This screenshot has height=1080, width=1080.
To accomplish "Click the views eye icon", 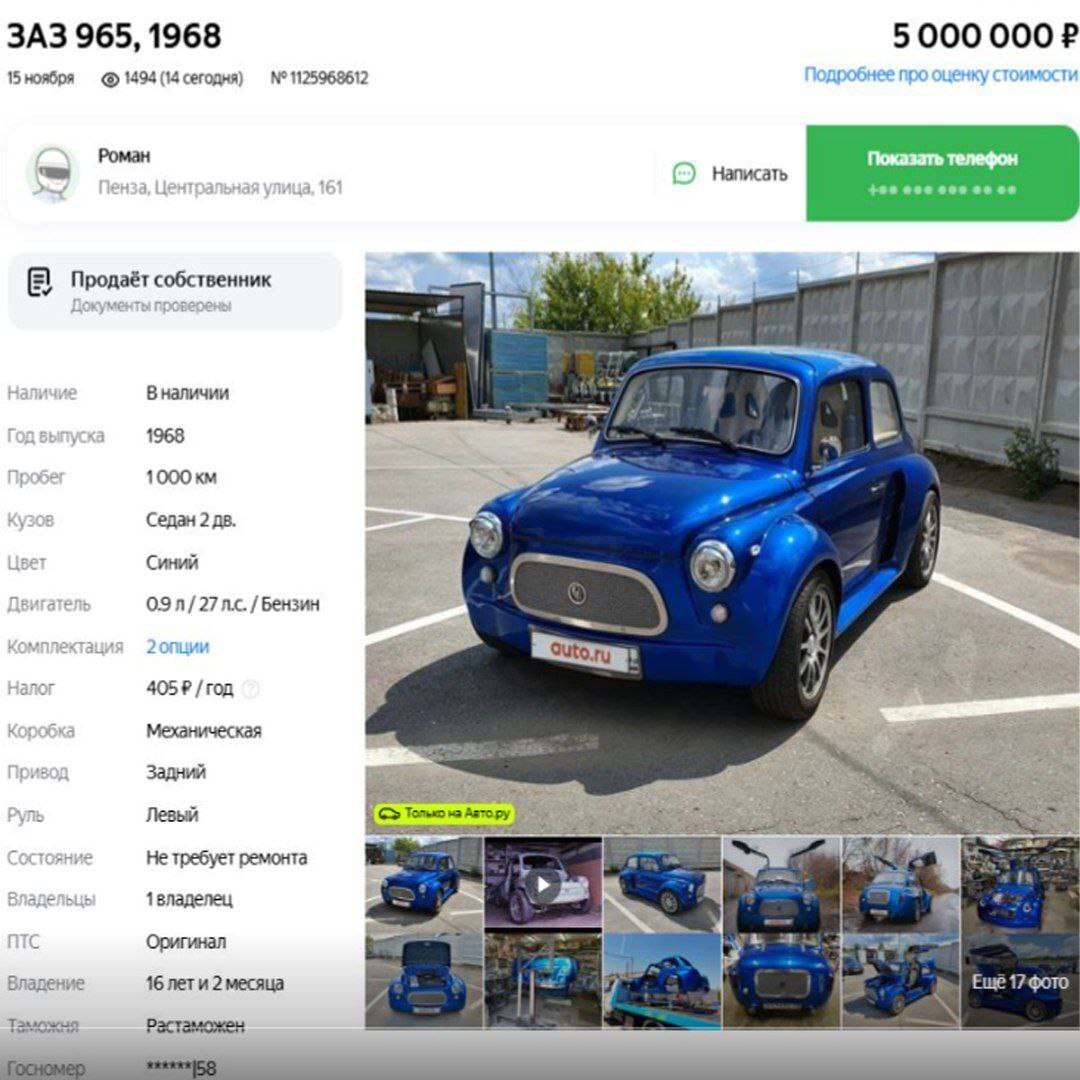I will pyautogui.click(x=110, y=79).
